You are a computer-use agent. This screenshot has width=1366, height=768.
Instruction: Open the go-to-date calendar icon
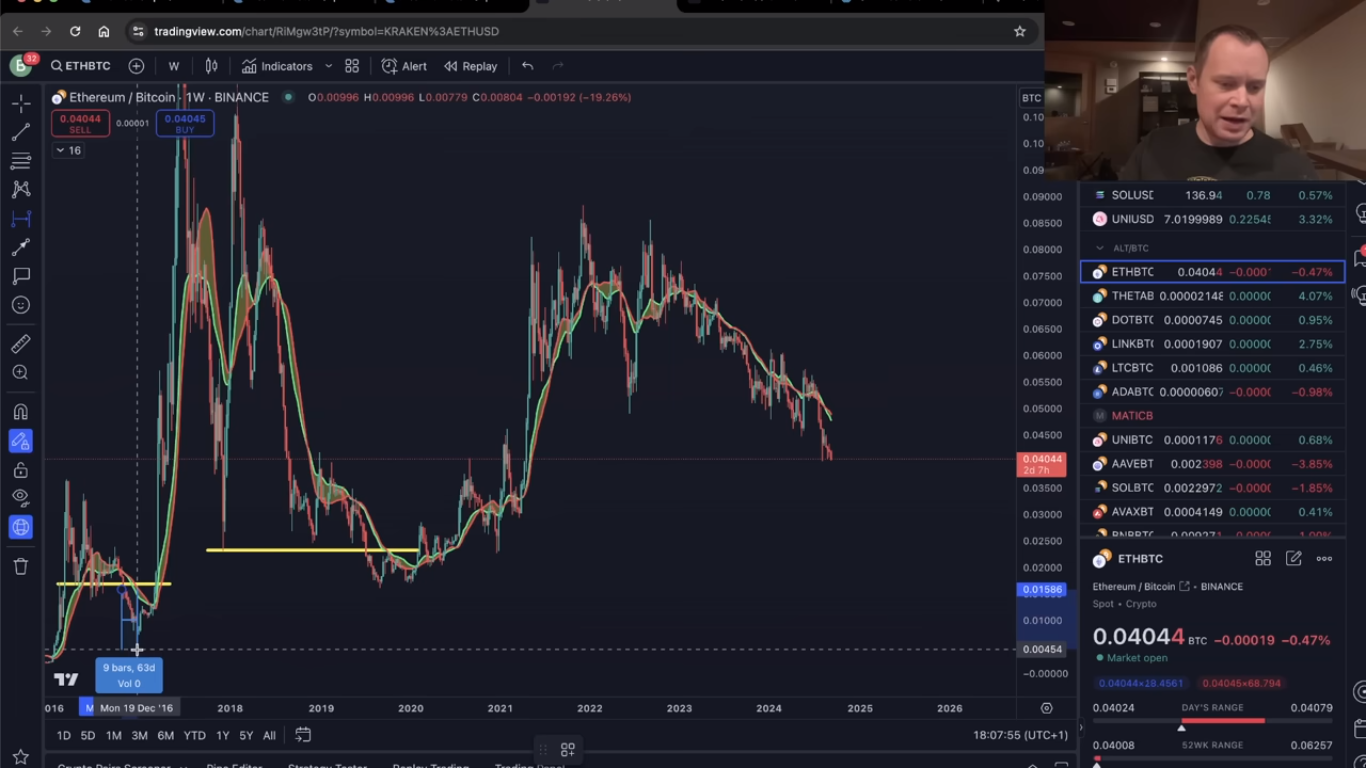[x=303, y=735]
